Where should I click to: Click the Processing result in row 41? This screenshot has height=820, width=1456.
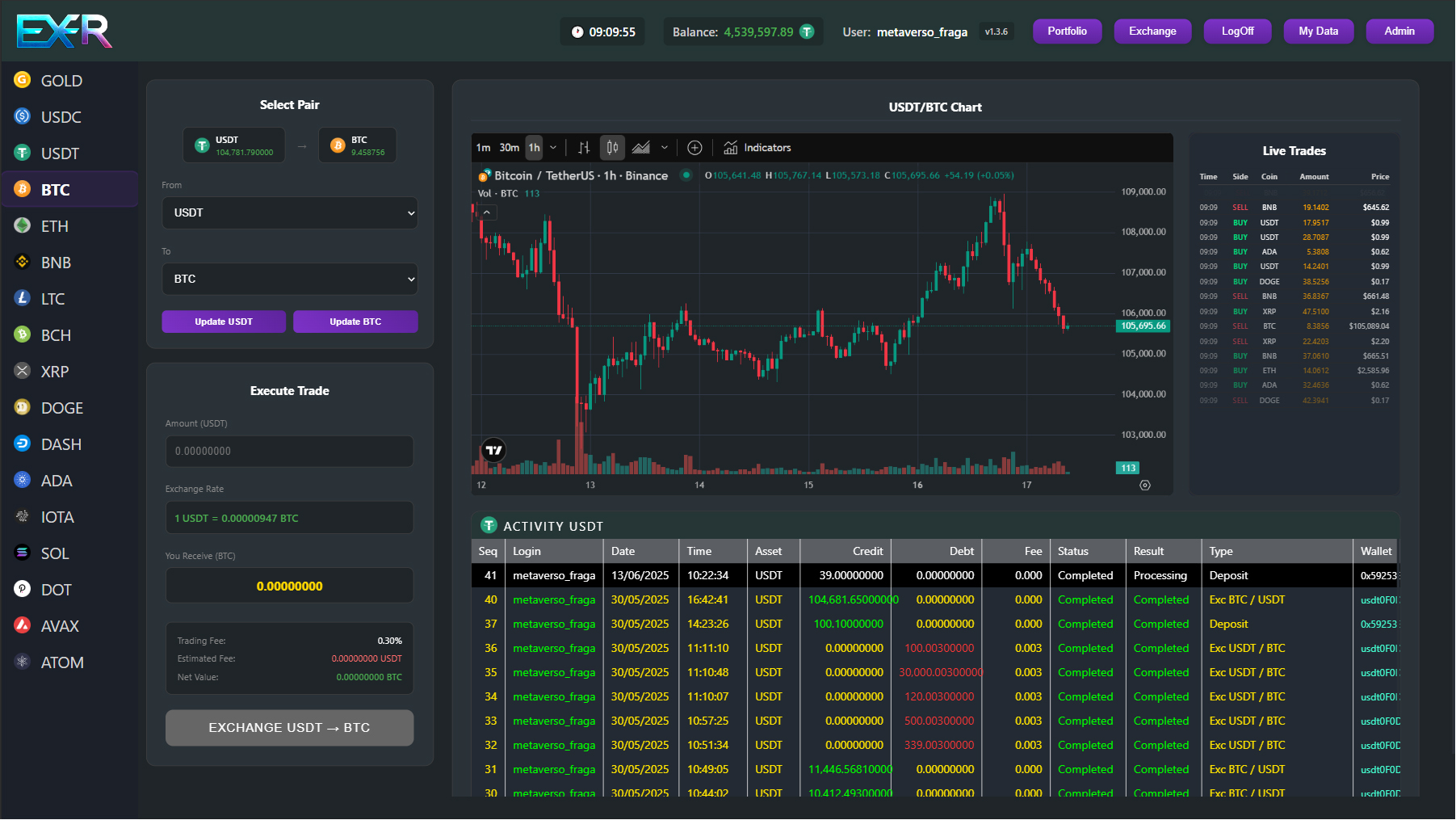[1160, 575]
